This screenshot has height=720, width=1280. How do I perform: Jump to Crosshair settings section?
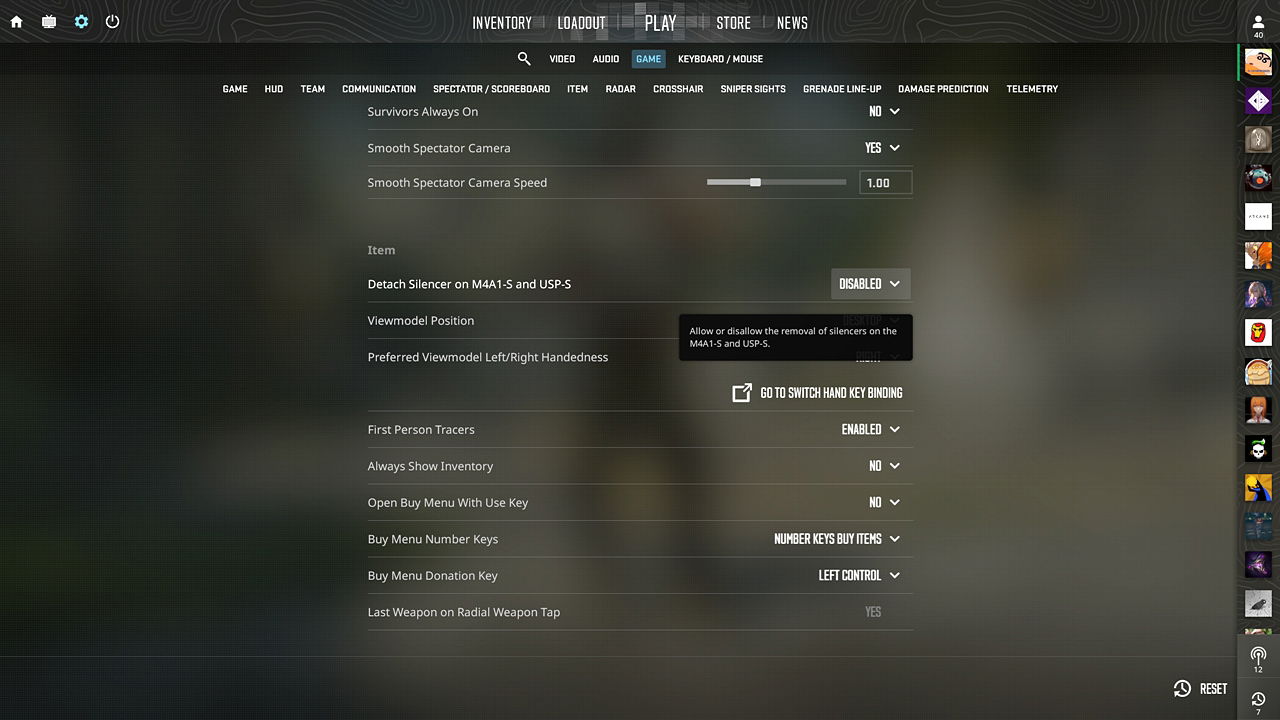[x=678, y=89]
